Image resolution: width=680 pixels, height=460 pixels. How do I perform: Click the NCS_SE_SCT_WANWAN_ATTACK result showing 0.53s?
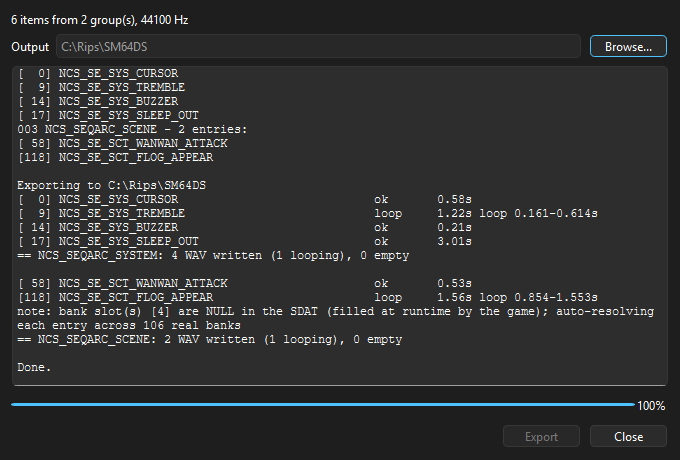tap(245, 283)
